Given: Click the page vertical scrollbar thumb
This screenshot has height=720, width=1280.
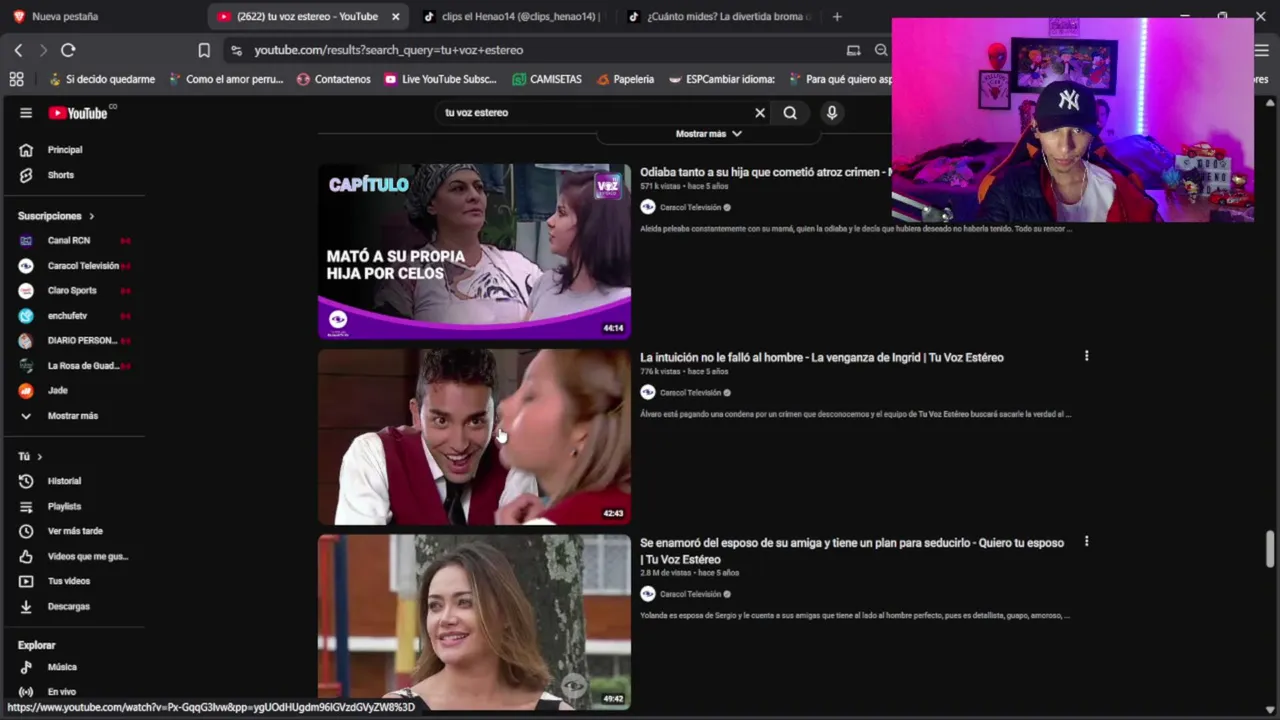Looking at the screenshot, I should click(1270, 548).
